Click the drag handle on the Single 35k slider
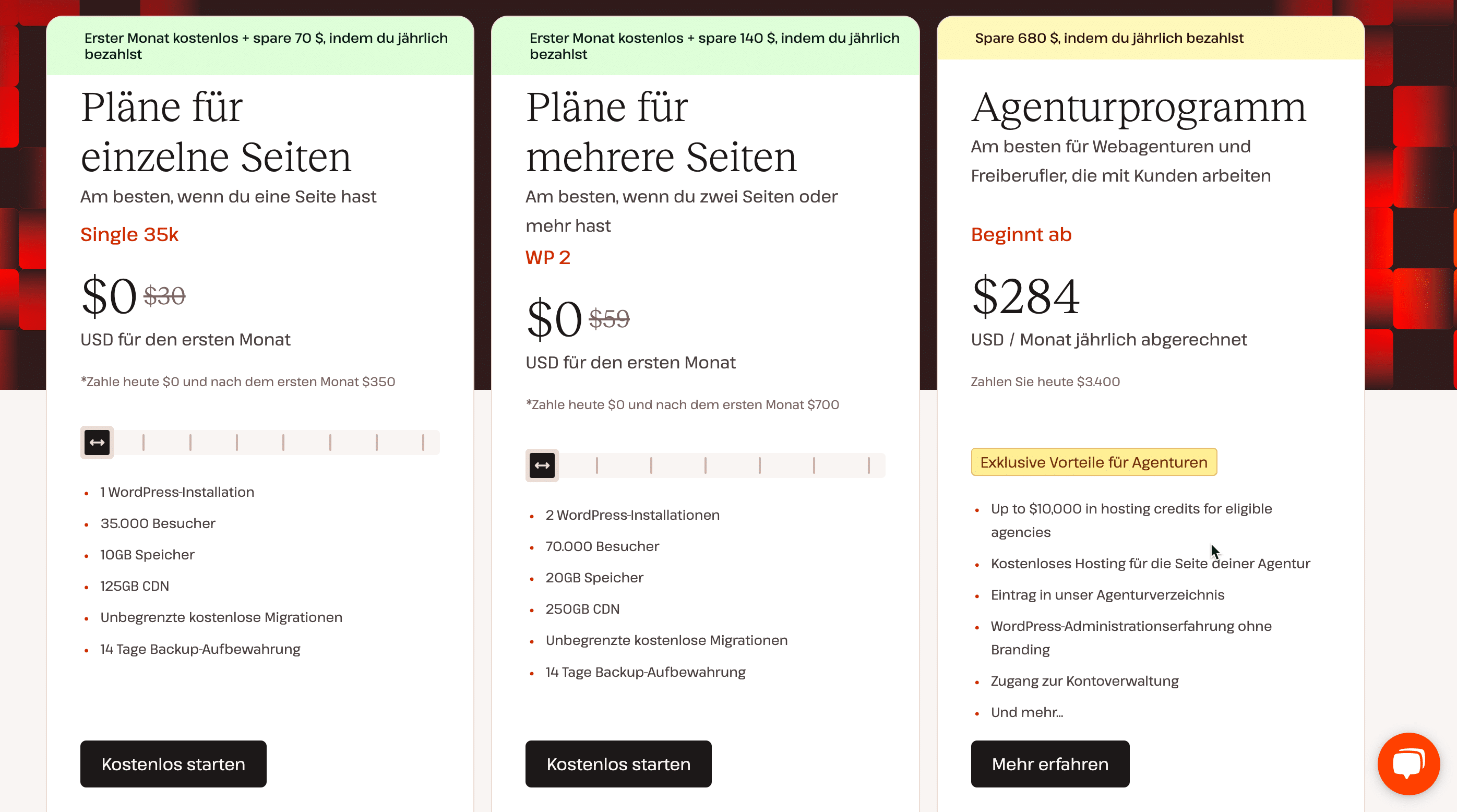1457x812 pixels. (96, 442)
